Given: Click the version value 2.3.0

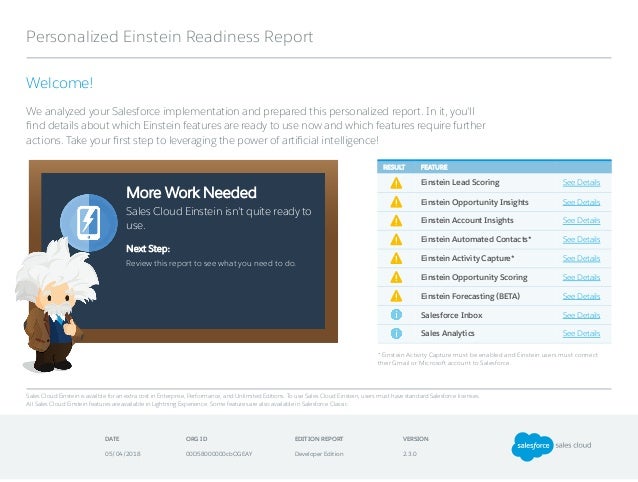Looking at the screenshot, I should [410, 454].
